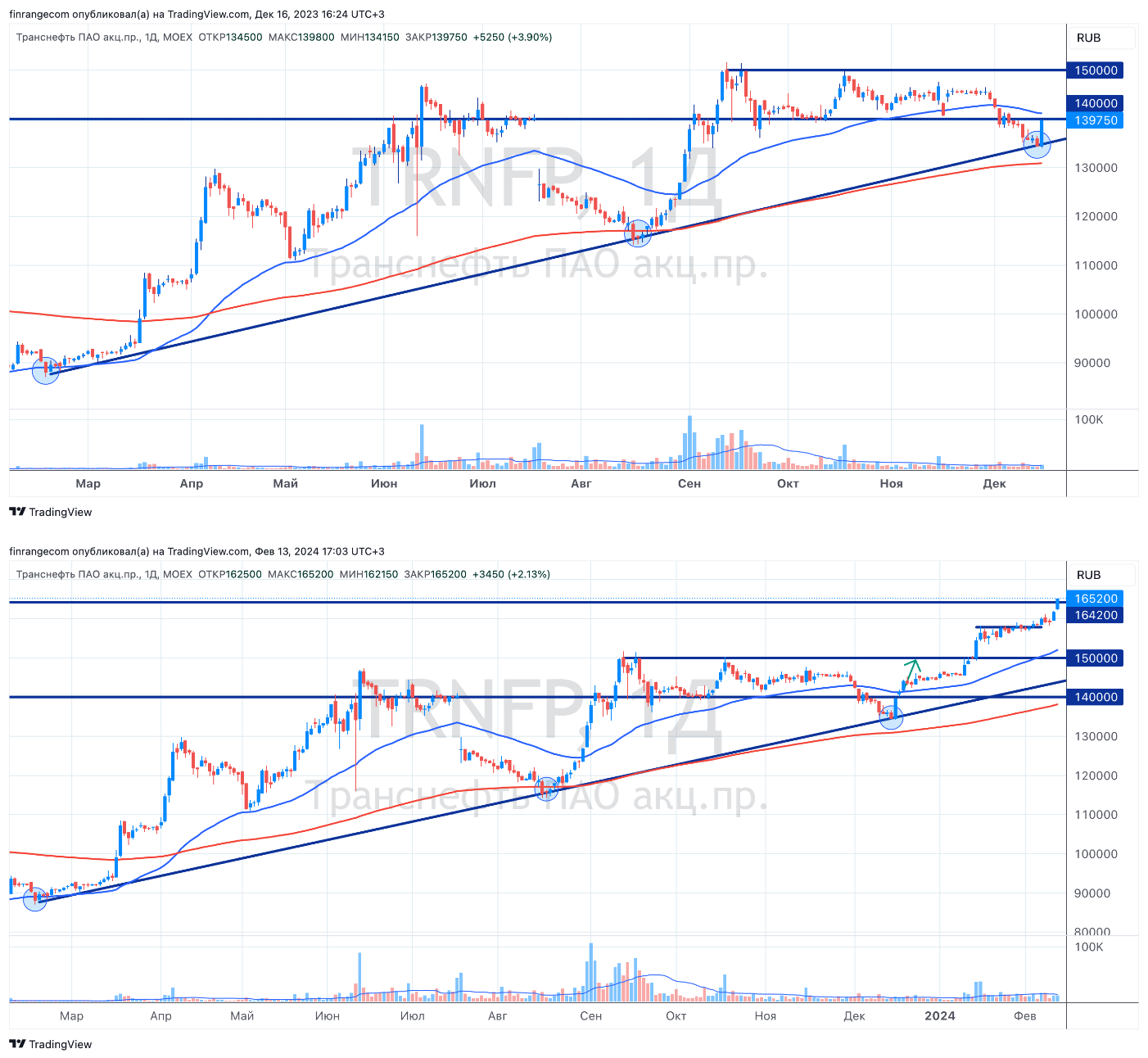Click ЗАКР139750 in the upper chart legend

[x=436, y=38]
